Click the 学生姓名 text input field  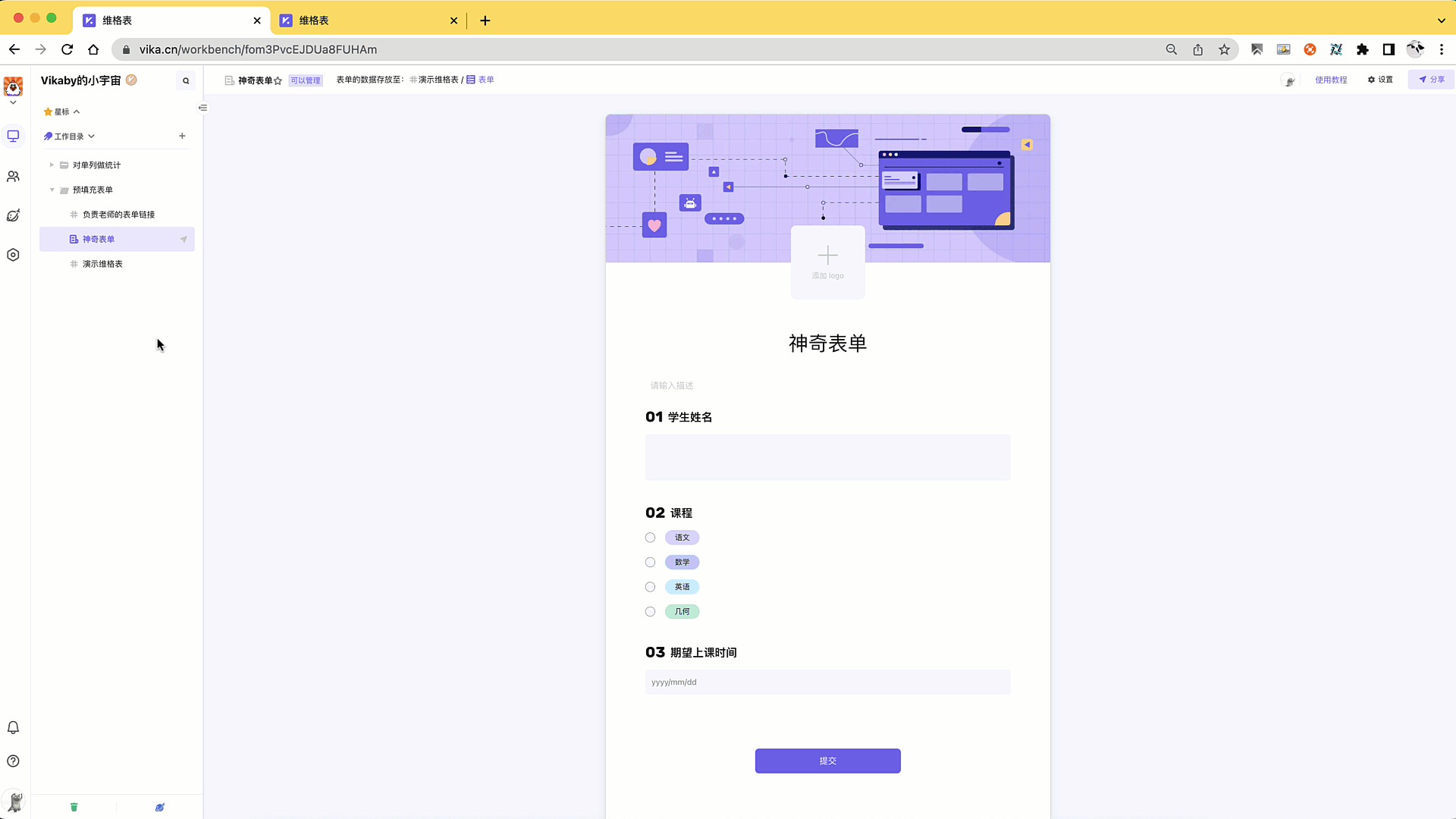[827, 457]
